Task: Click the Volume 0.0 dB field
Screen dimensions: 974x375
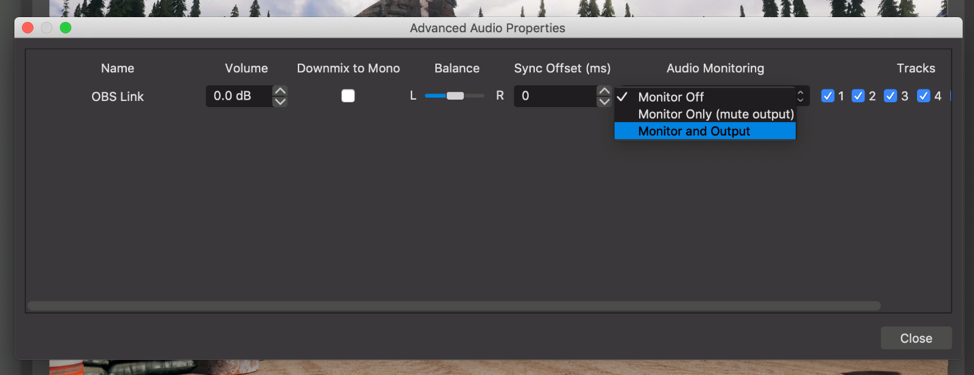Action: (240, 96)
